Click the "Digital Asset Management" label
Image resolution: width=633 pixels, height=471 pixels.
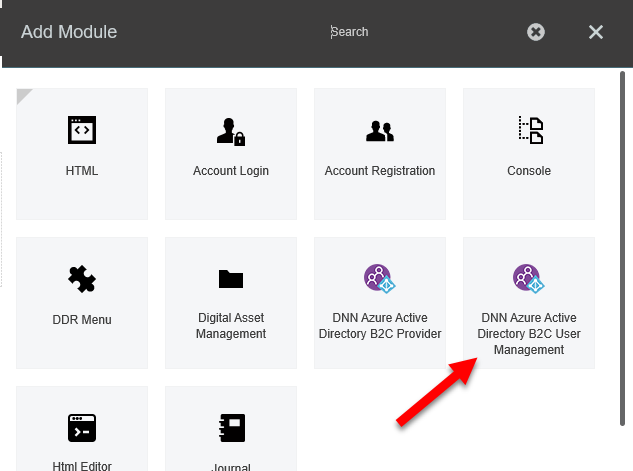[x=231, y=326]
